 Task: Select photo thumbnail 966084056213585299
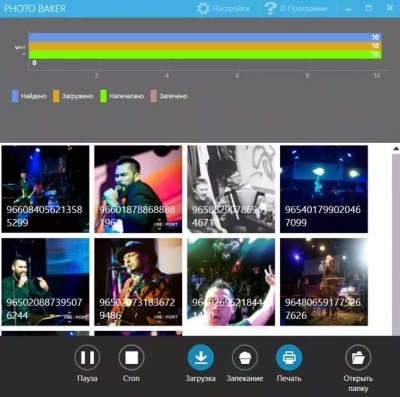(45, 189)
